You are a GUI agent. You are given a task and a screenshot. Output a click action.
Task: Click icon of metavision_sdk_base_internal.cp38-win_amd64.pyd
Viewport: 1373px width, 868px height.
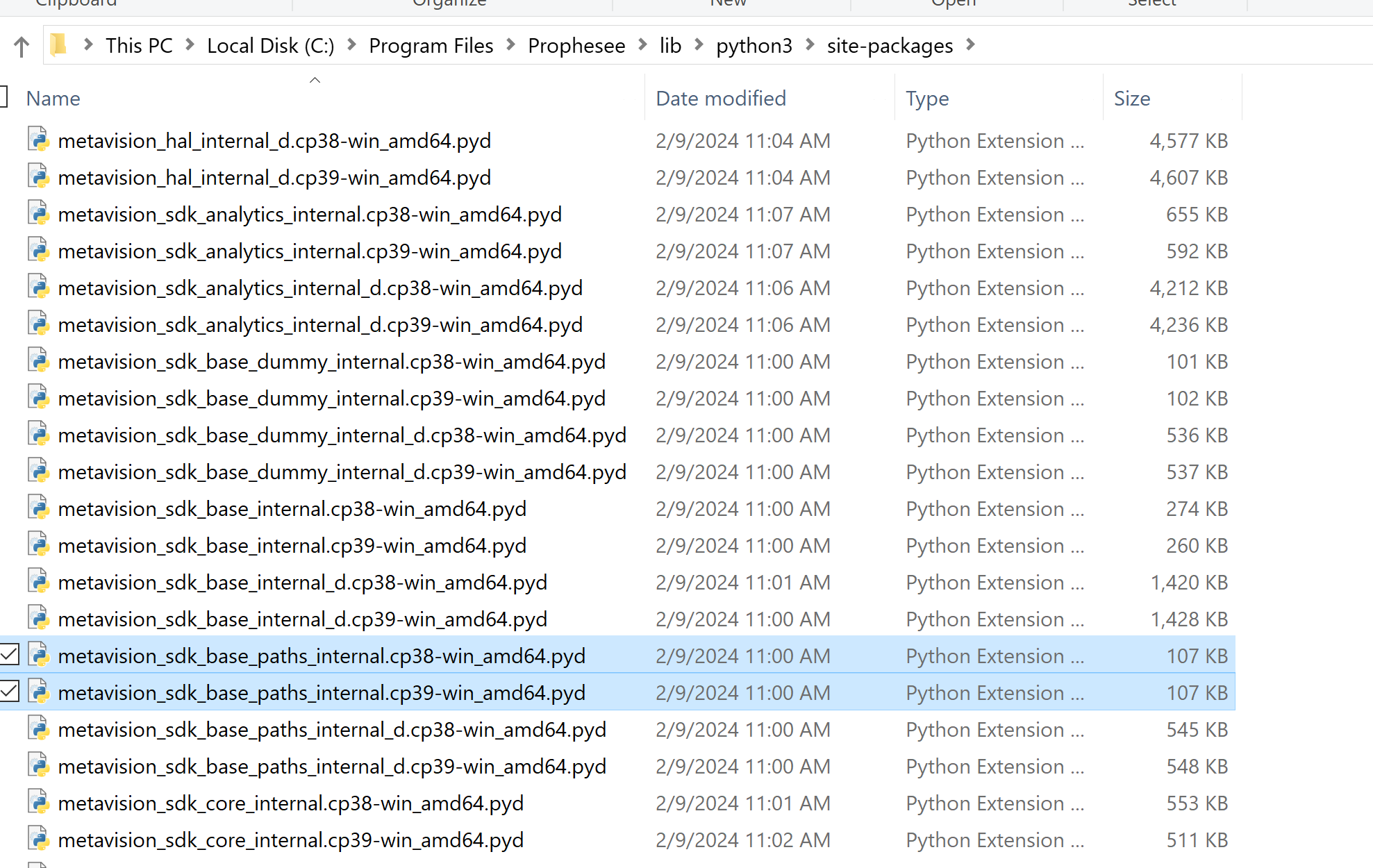pos(39,508)
